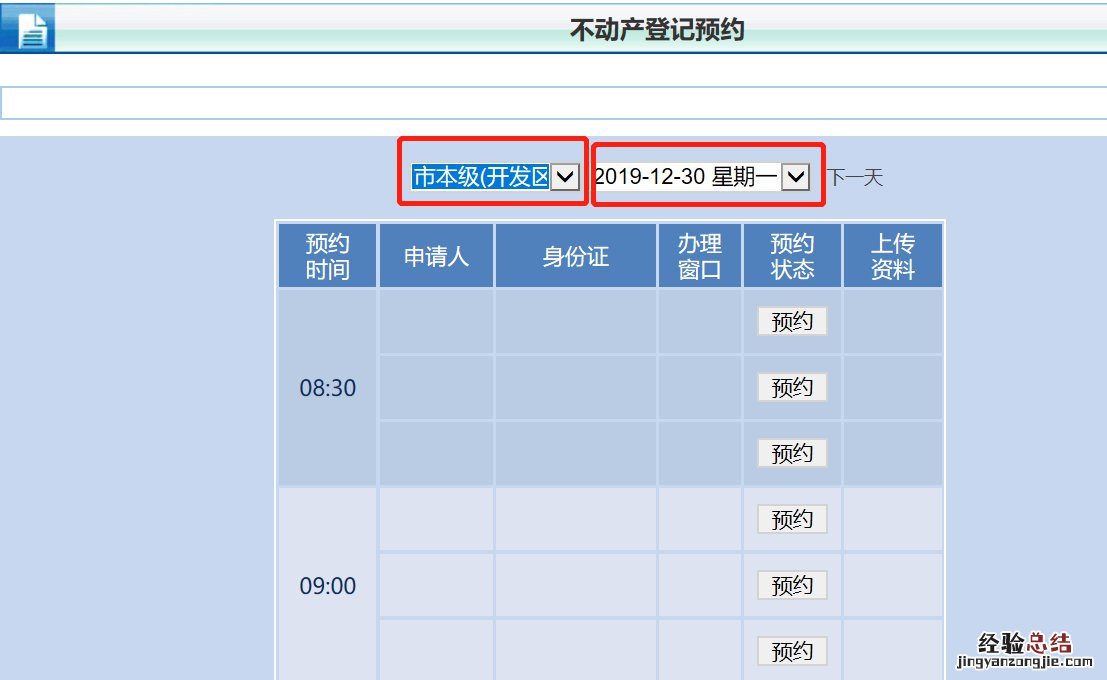Select the 身份证 column header
This screenshot has width=1107, height=680.
(x=575, y=256)
